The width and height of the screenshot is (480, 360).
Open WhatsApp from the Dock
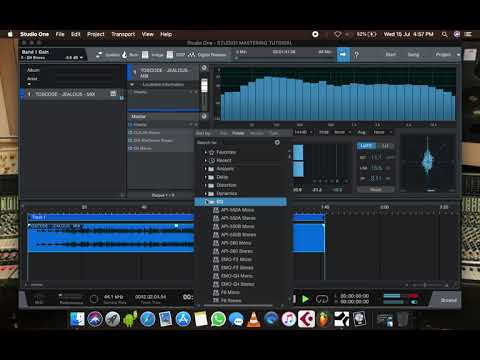(x=218, y=319)
